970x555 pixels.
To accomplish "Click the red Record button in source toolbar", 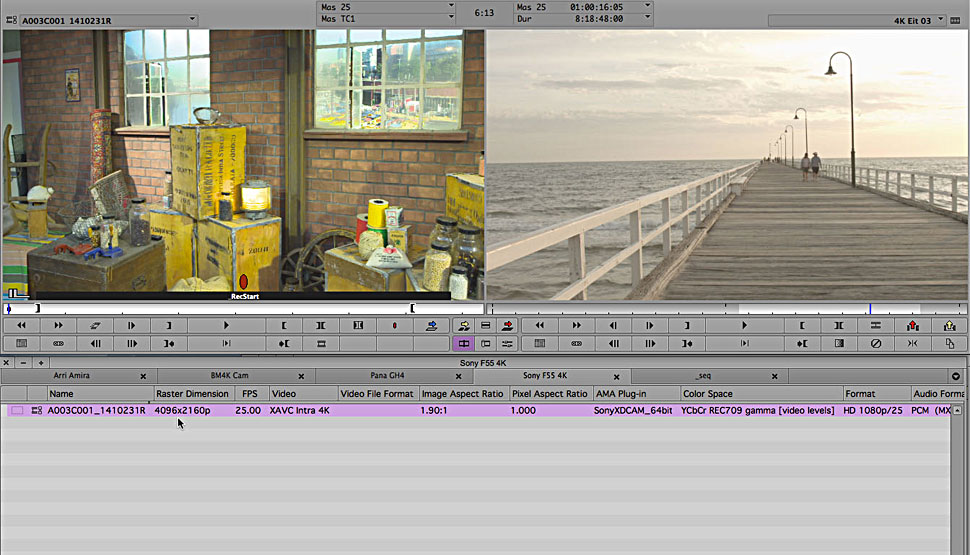I will [x=394, y=326].
